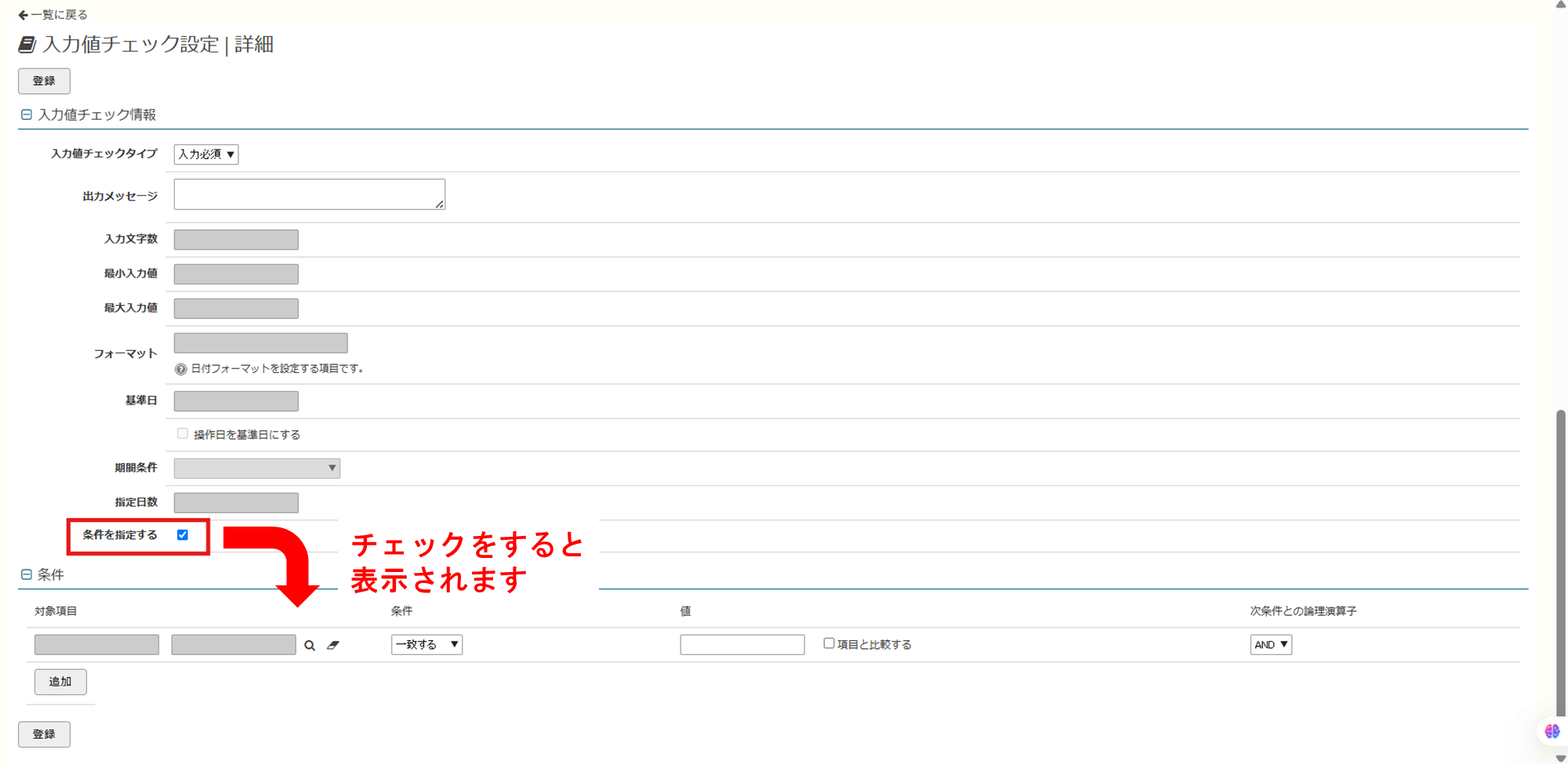Open the 入力値チェックタイプ dropdown

pyautogui.click(x=206, y=154)
